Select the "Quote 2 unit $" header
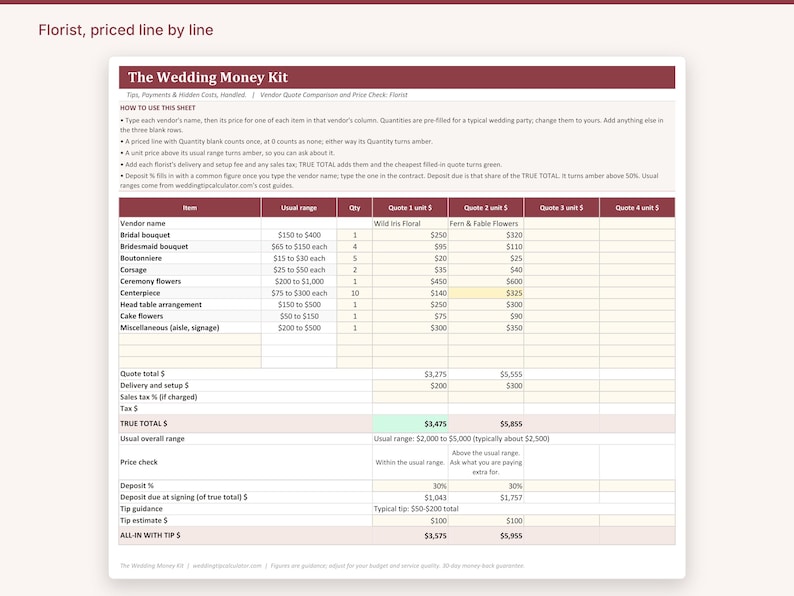This screenshot has height=596, width=794. tap(486, 208)
